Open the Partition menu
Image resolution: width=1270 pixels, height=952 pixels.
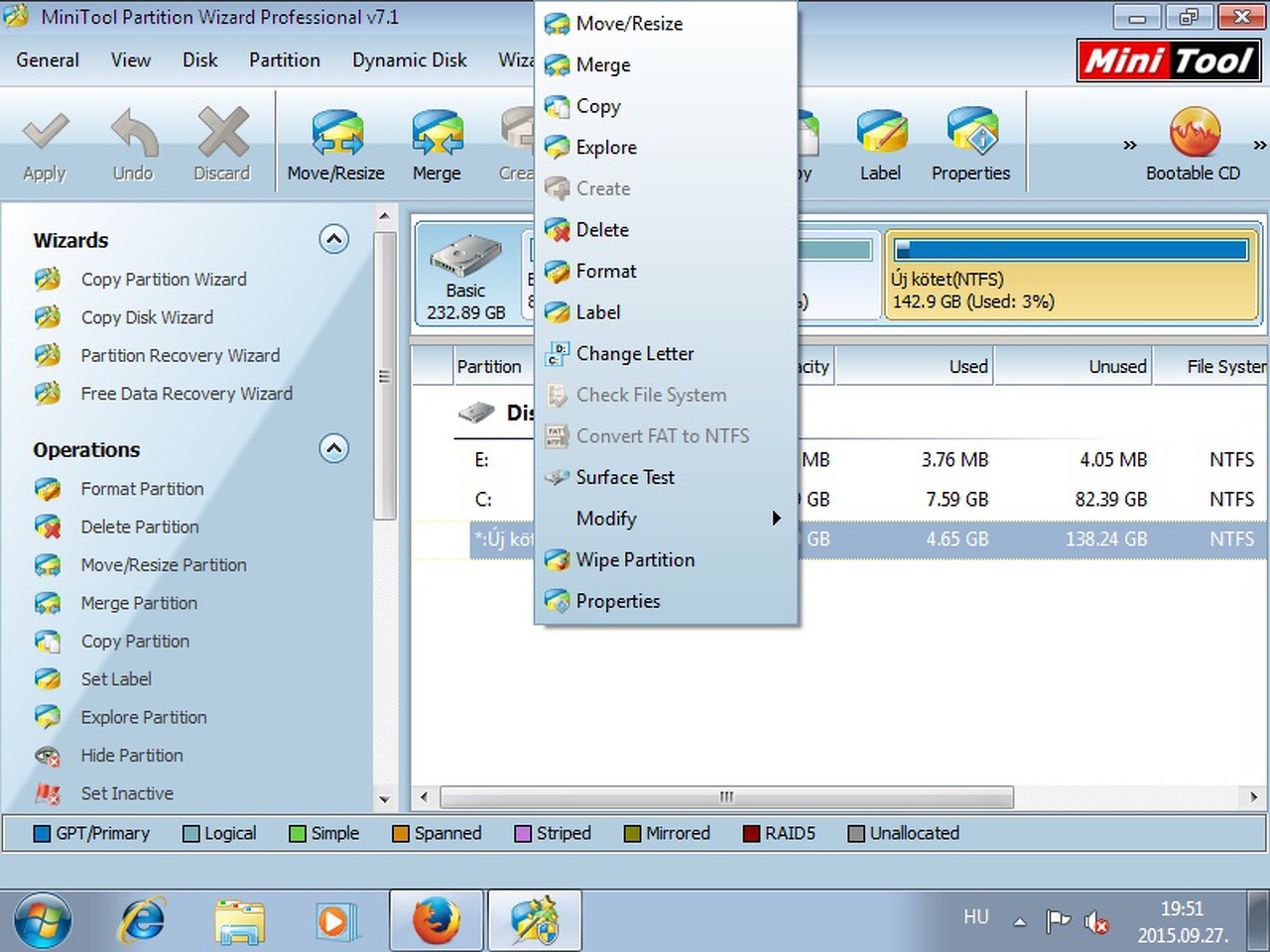[x=285, y=60]
